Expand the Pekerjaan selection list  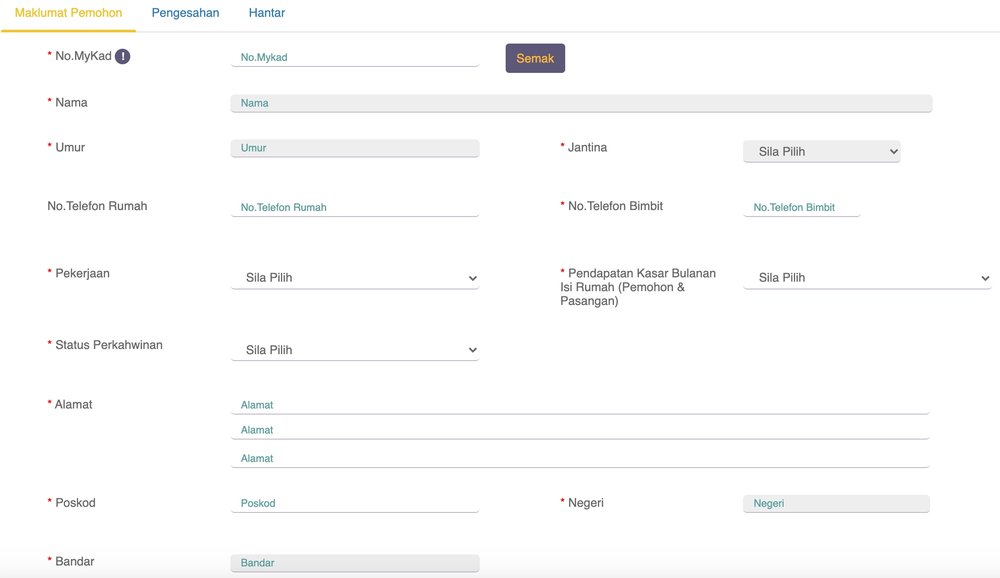[355, 277]
